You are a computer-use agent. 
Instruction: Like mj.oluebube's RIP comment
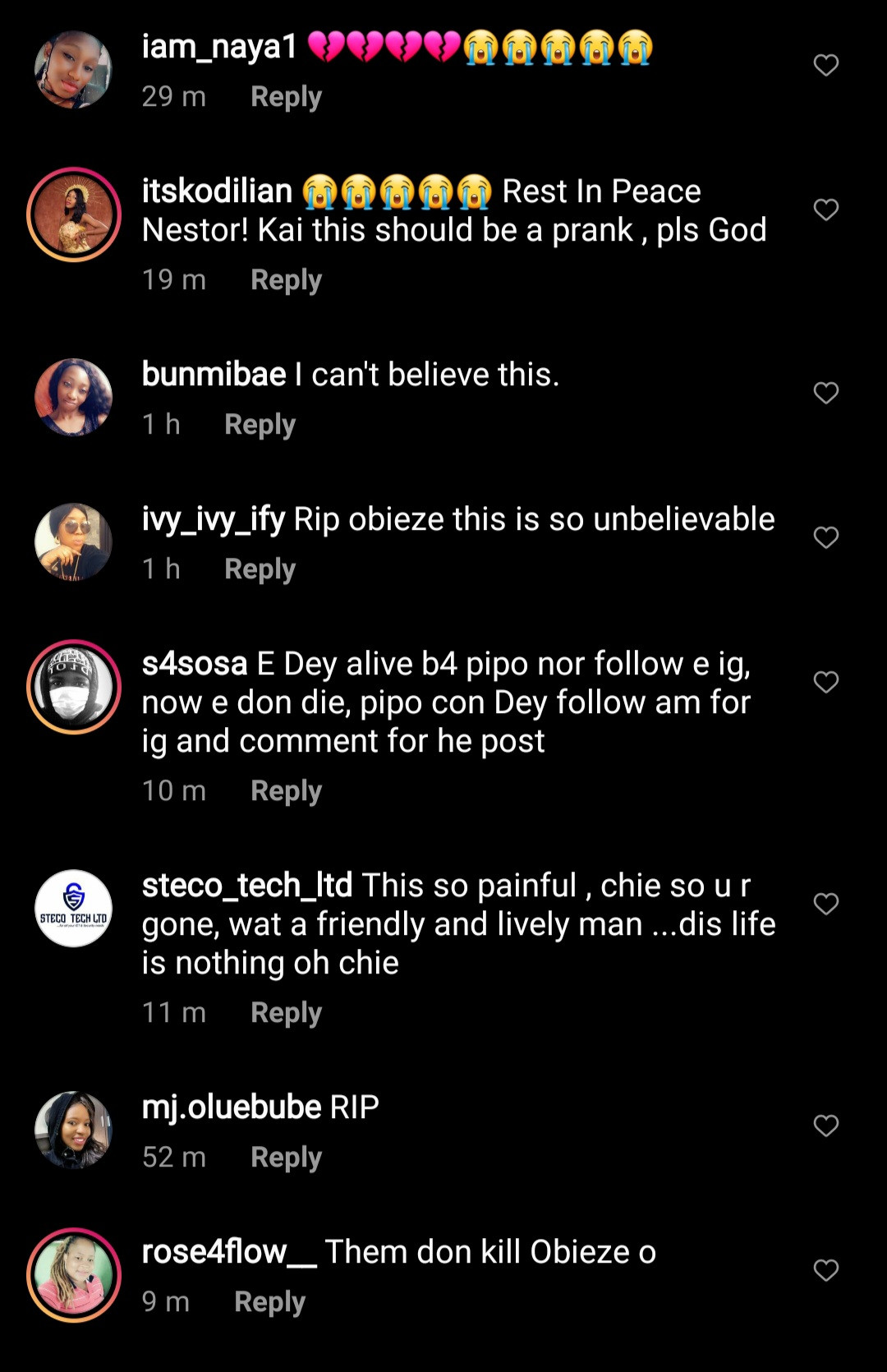pyautogui.click(x=825, y=1126)
